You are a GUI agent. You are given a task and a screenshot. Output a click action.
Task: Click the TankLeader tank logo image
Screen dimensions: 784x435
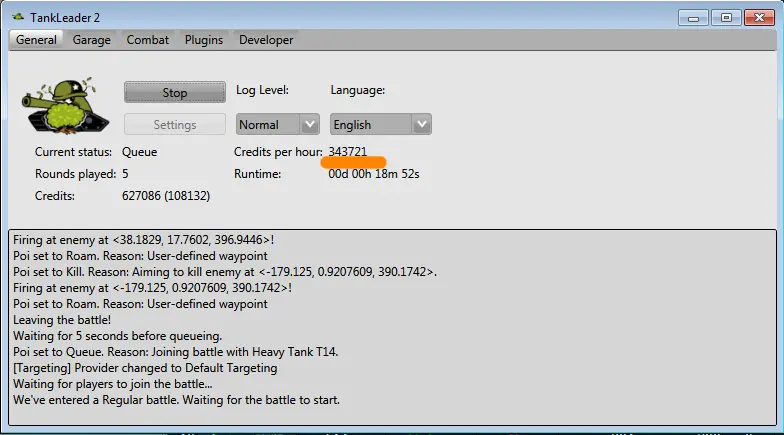[x=65, y=106]
